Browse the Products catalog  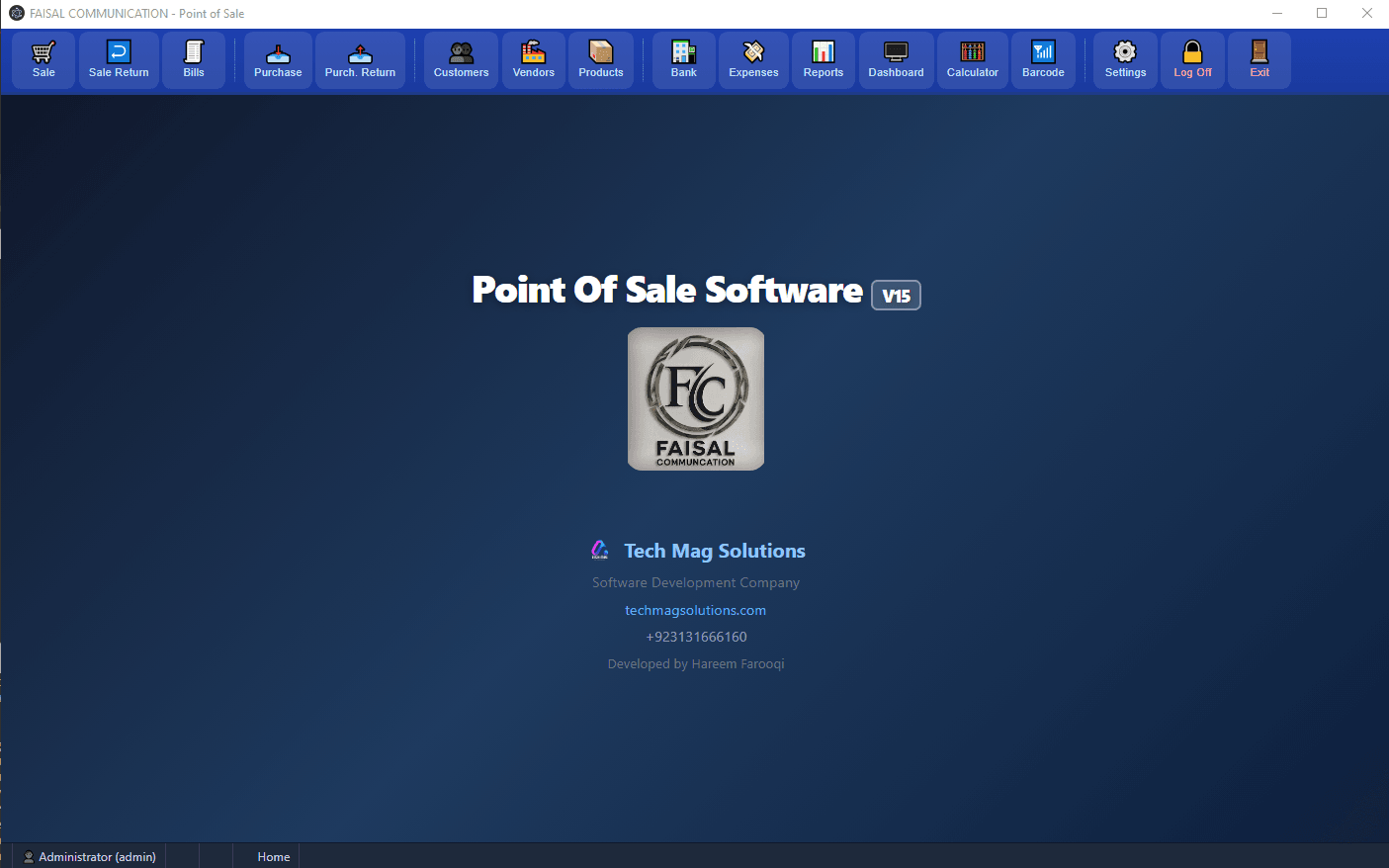[600, 59]
